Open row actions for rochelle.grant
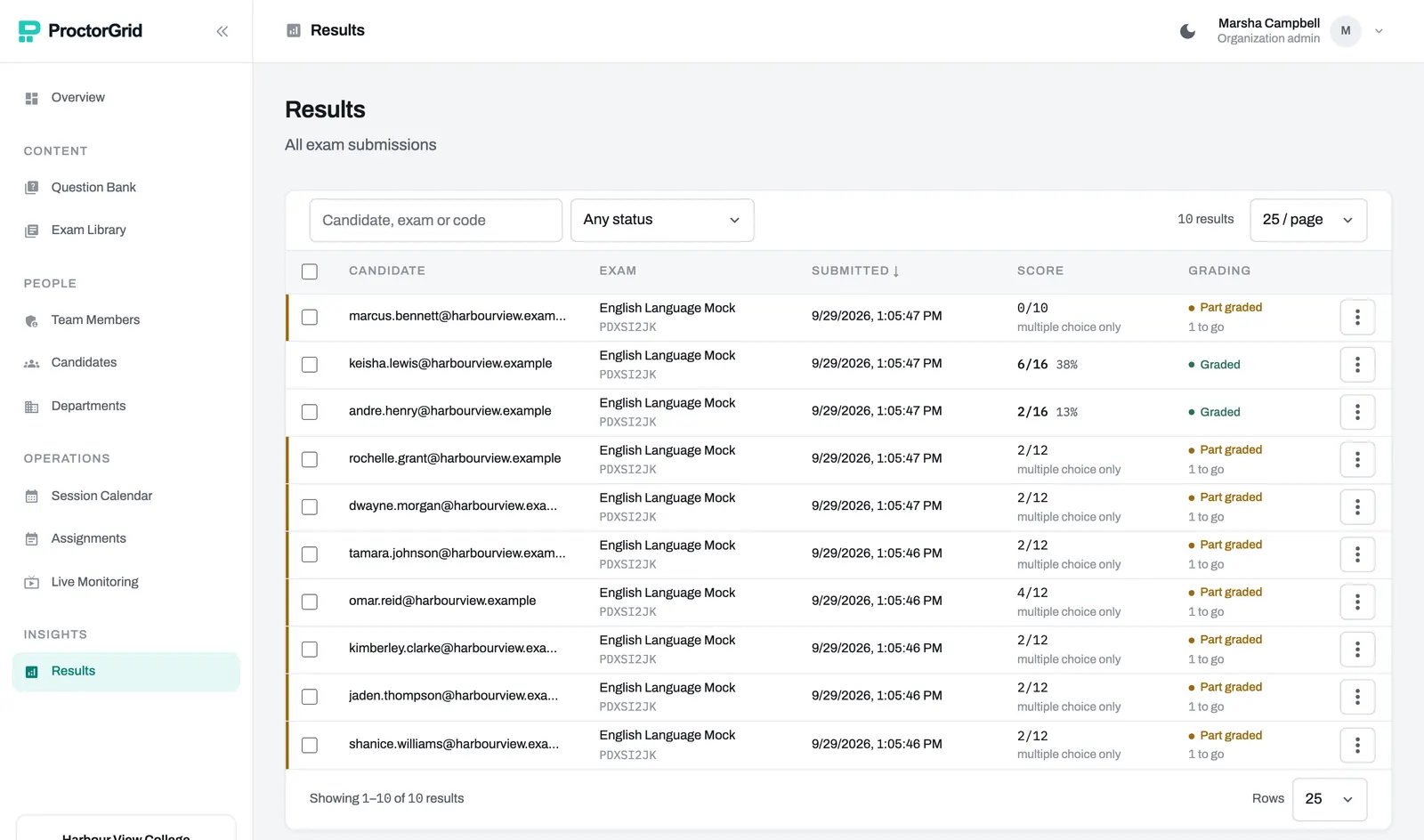Viewport: 1424px width, 840px height. (1357, 459)
